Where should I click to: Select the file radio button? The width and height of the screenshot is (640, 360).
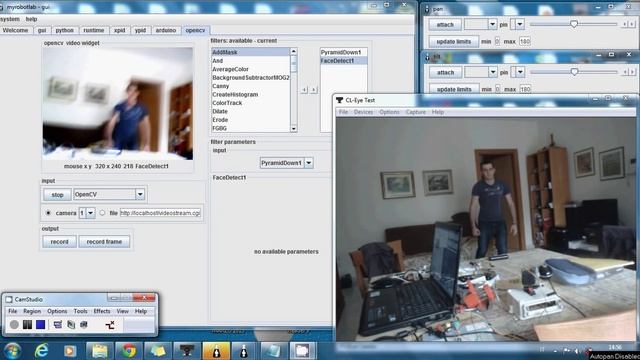(102, 213)
